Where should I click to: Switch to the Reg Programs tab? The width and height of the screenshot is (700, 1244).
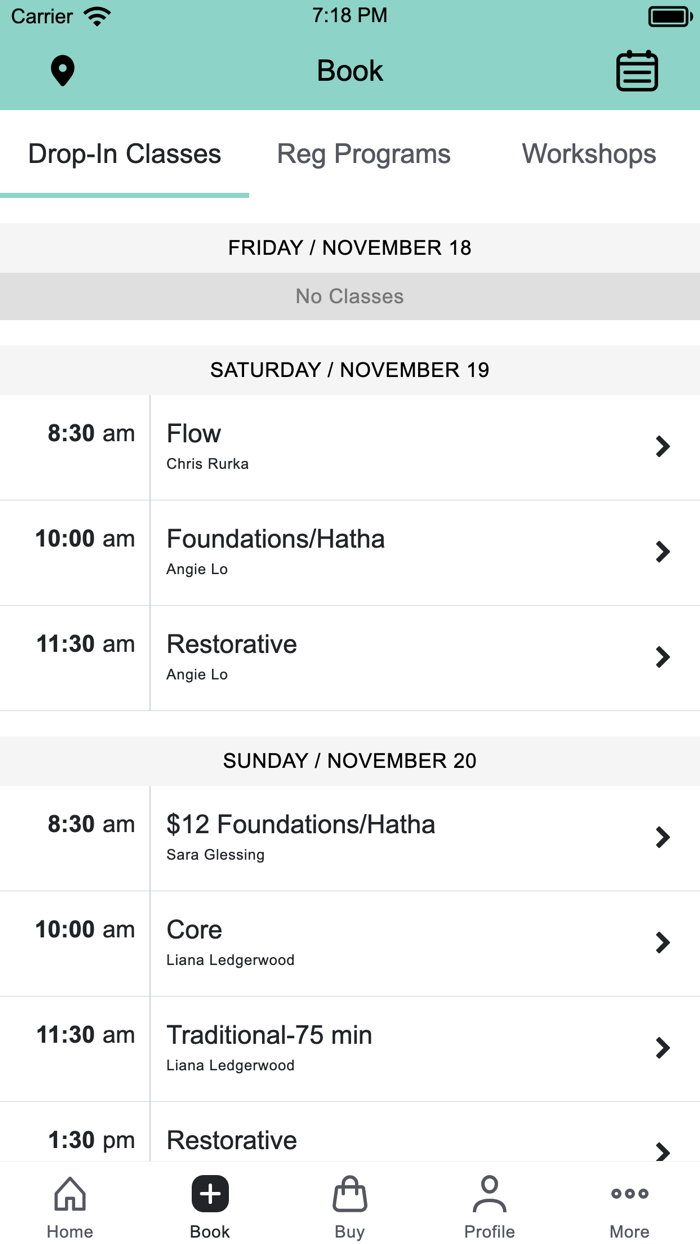point(364,154)
